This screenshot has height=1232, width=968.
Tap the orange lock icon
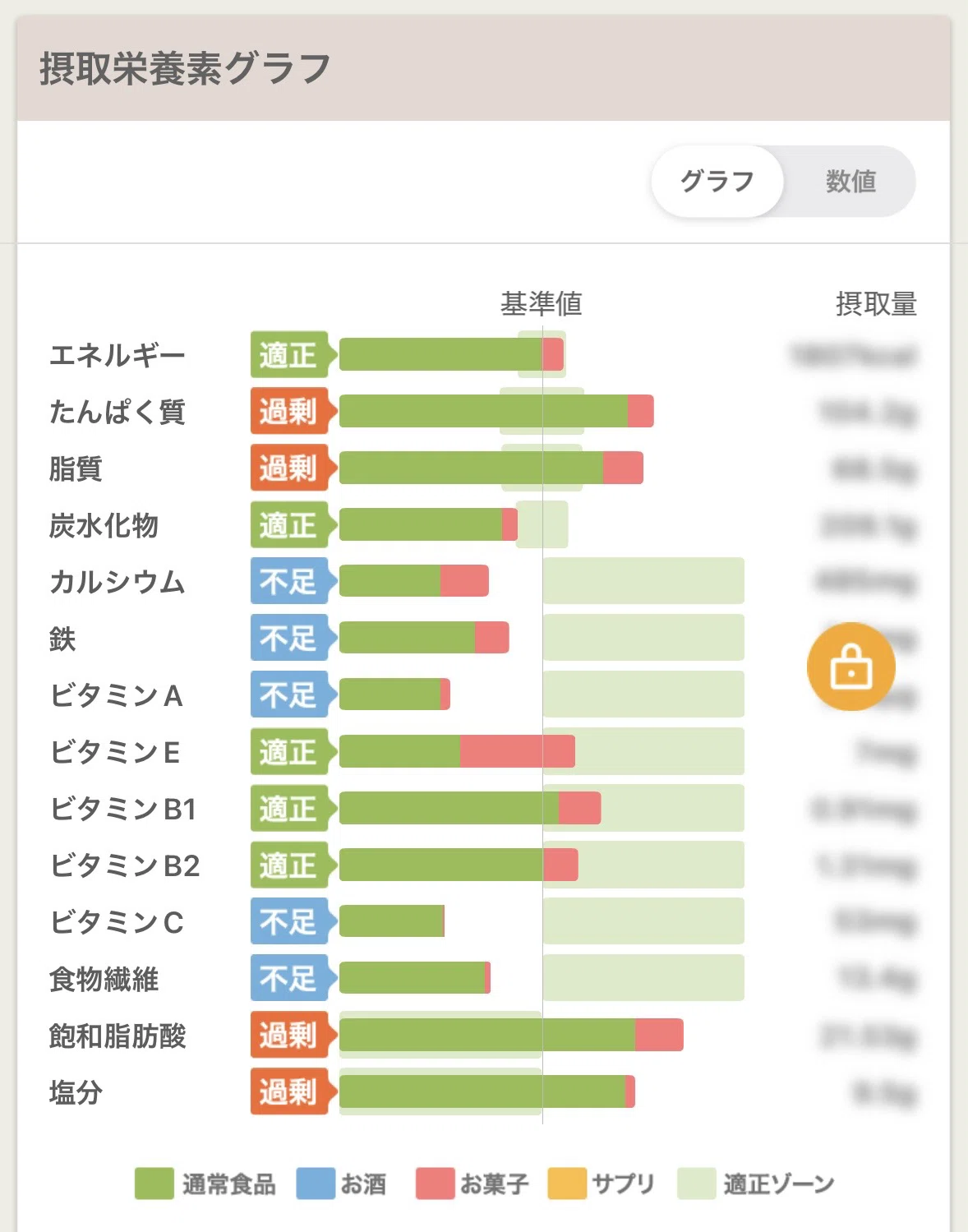tap(850, 666)
